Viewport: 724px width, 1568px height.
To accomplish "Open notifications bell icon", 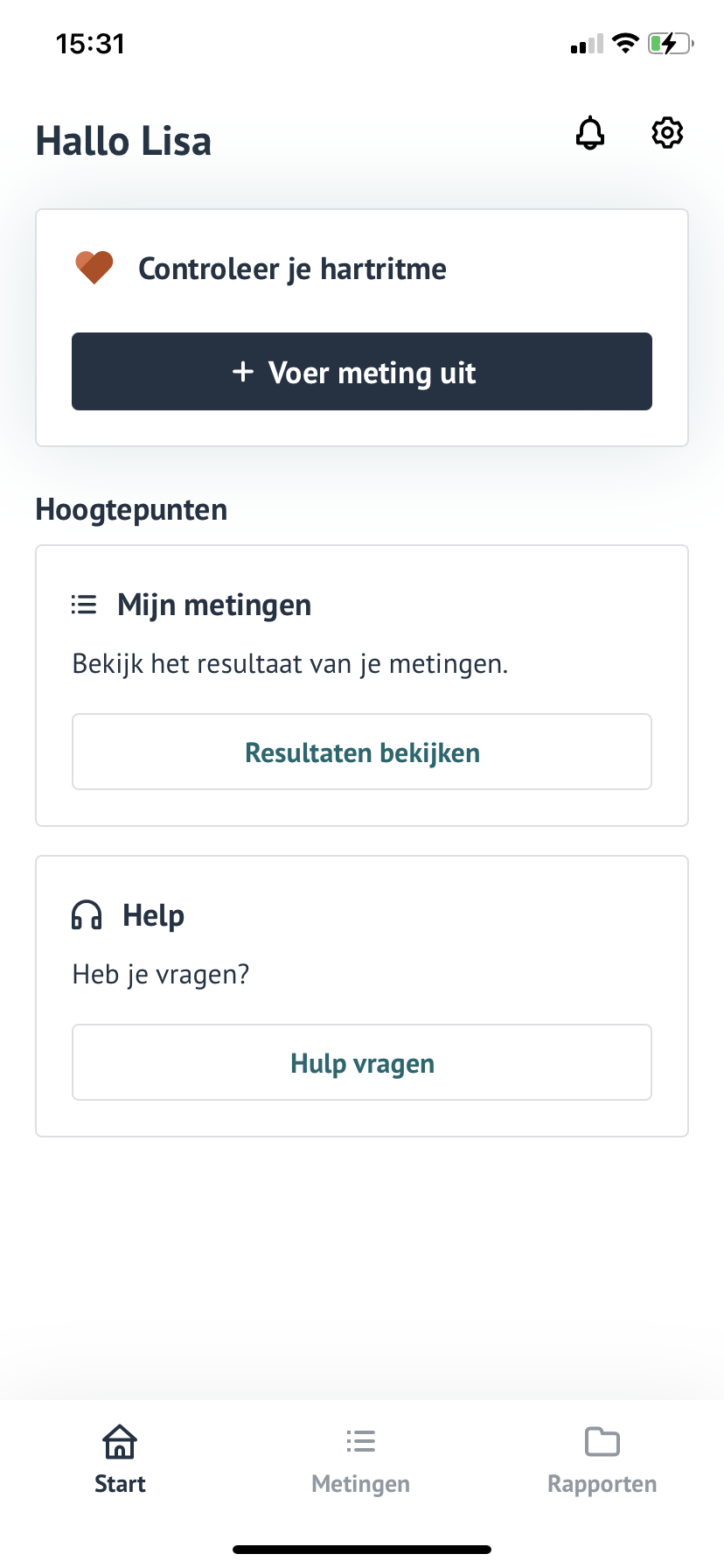I will [590, 133].
